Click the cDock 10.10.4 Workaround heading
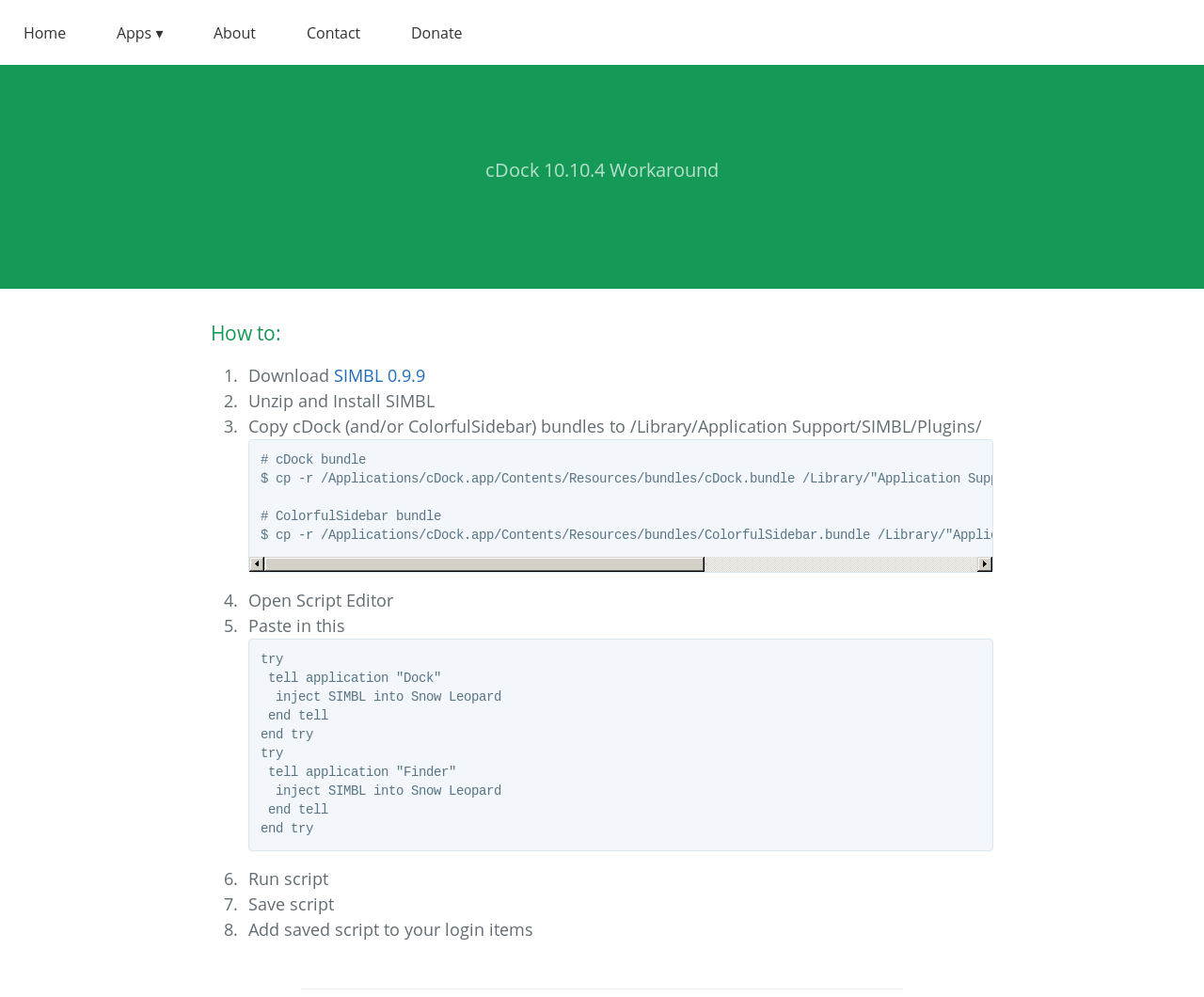 [x=602, y=170]
